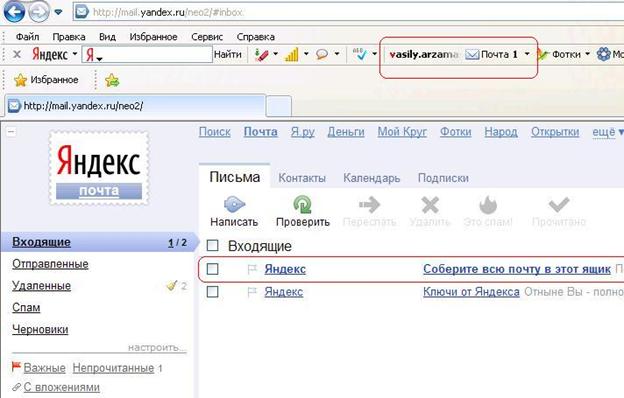Image resolution: width=624 pixels, height=398 pixels.
Task: Open the Мой Круг service link
Action: (402, 132)
